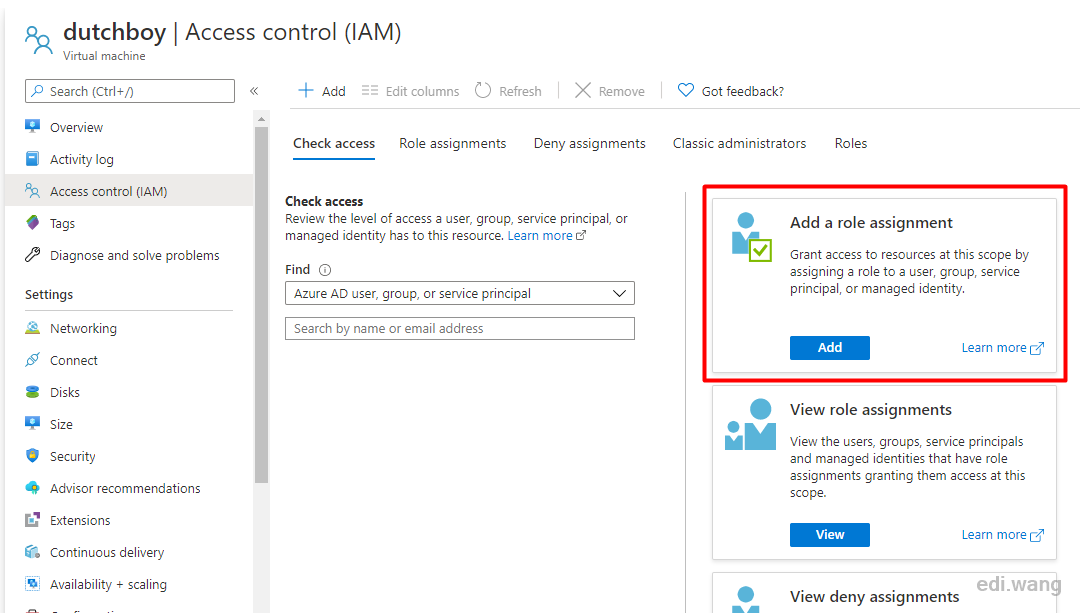Viewport: 1080px width, 613px height.
Task: Open Learn more link in View role assignments card
Action: point(1002,534)
